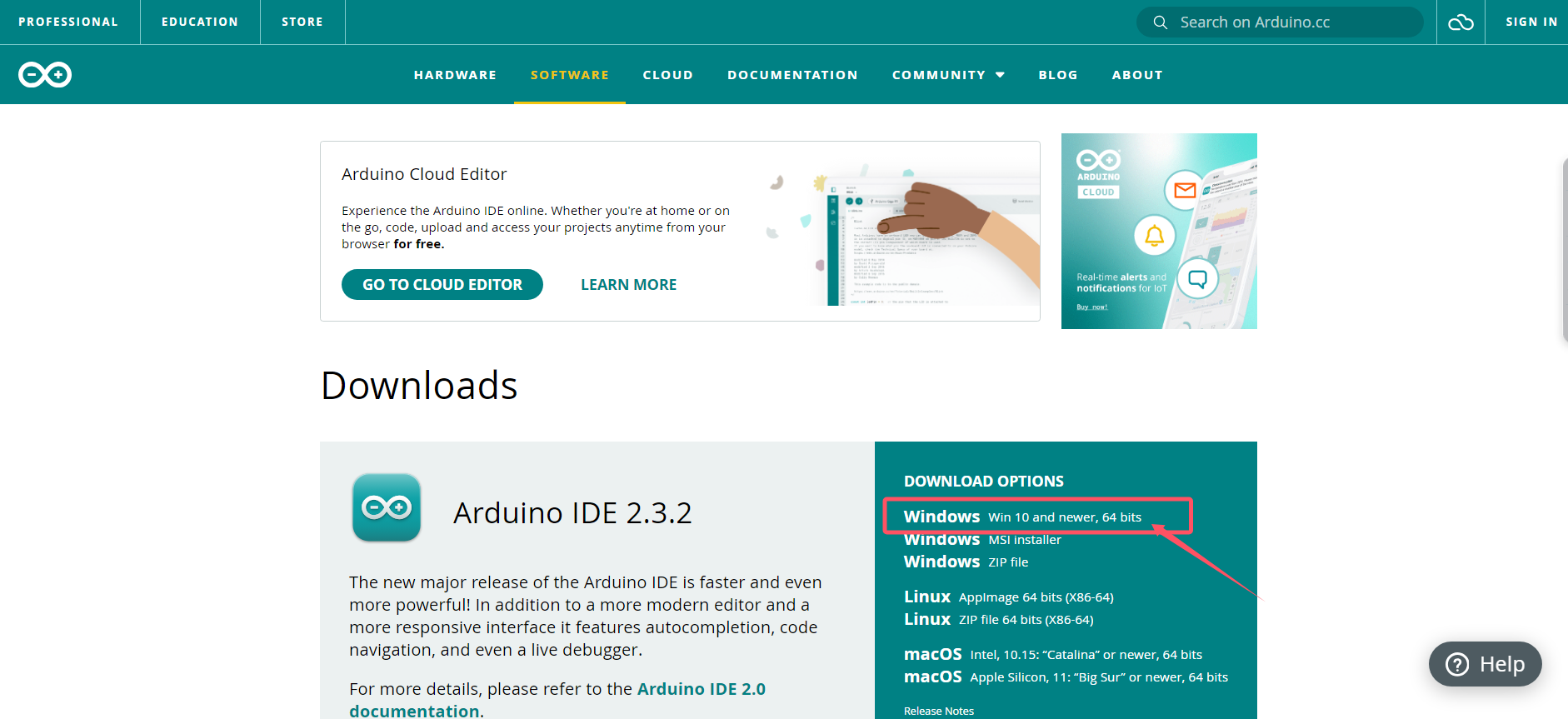The height and width of the screenshot is (719, 1568).
Task: Click the Arduino infinity logo
Action: click(x=45, y=74)
